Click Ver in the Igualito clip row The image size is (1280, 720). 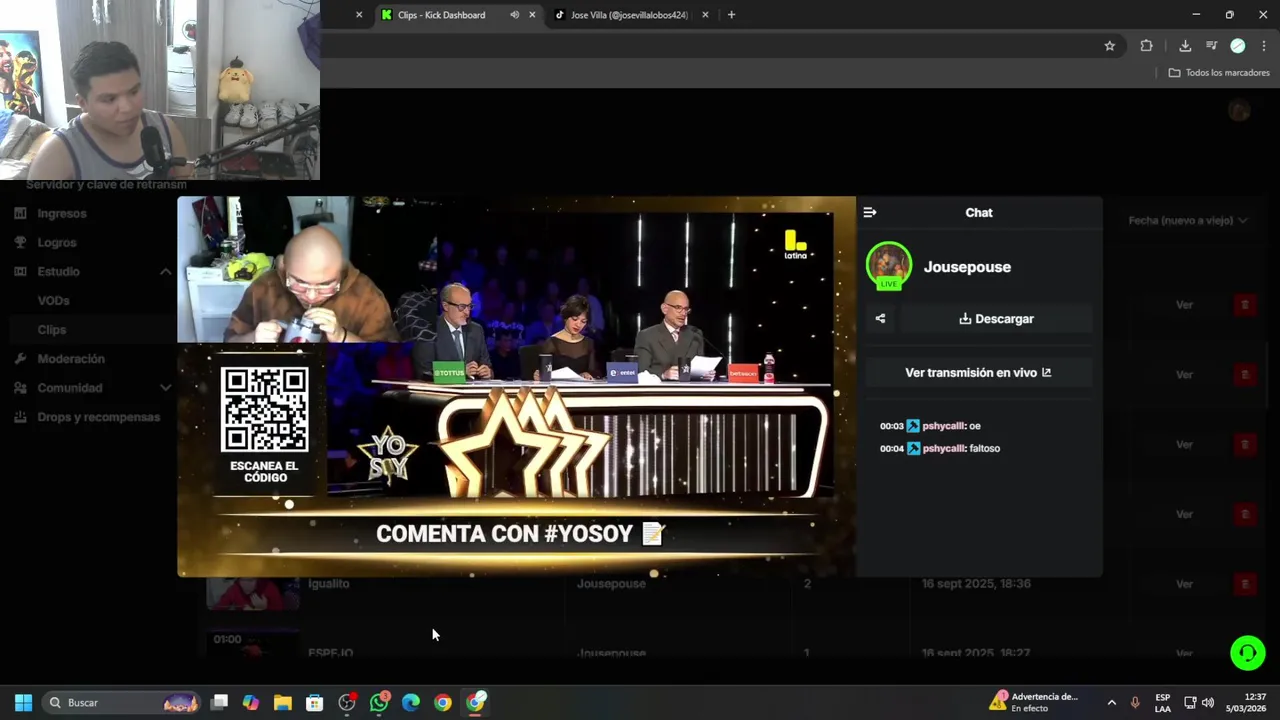tap(1184, 584)
